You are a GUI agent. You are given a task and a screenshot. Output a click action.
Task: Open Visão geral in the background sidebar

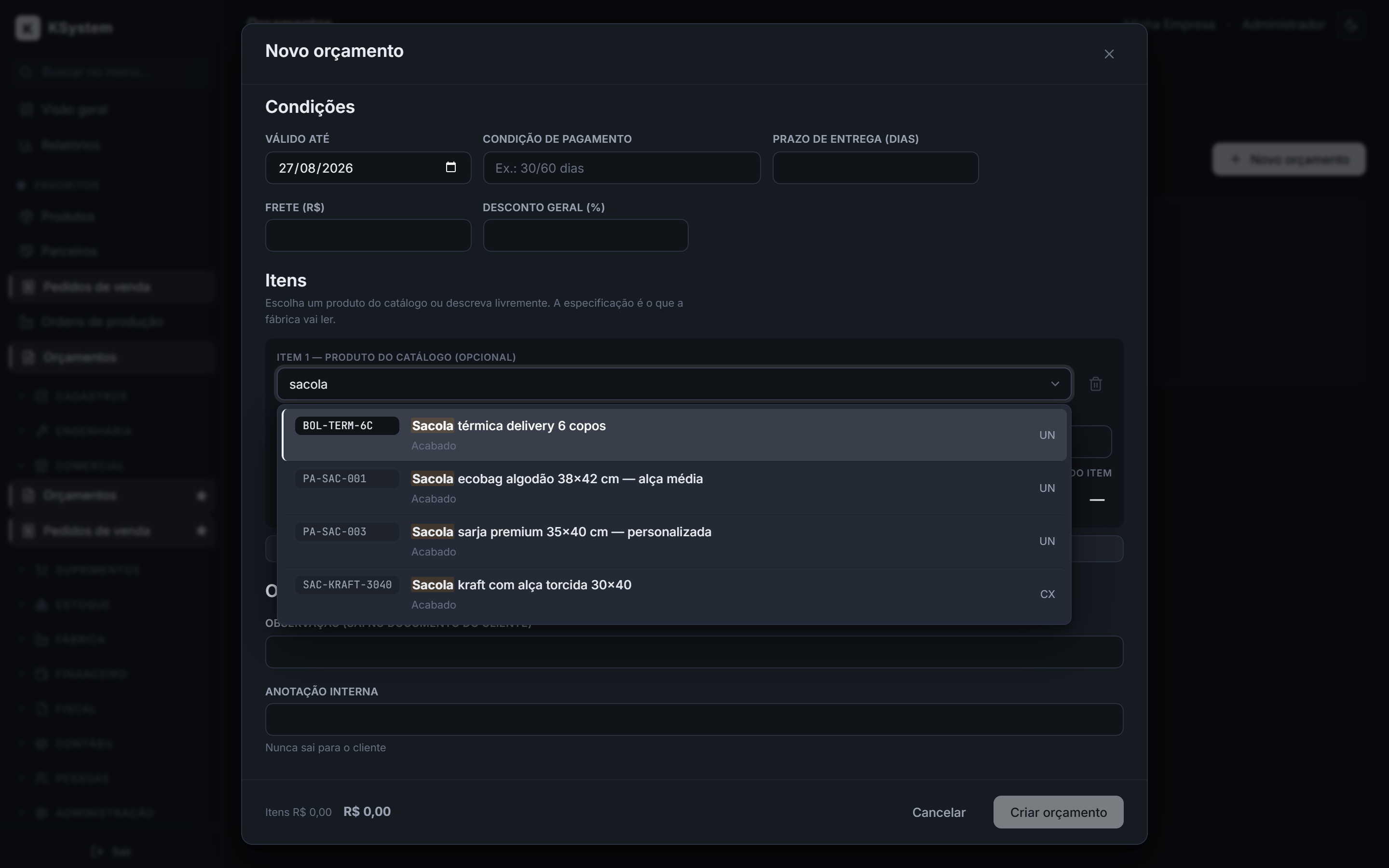112,109
